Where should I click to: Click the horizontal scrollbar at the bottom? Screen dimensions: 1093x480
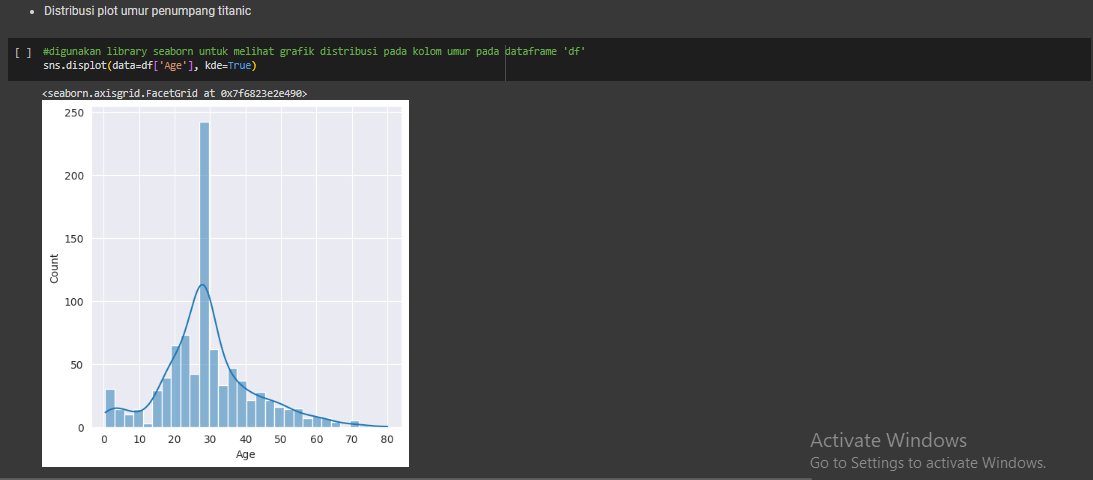pyautogui.click(x=400, y=477)
